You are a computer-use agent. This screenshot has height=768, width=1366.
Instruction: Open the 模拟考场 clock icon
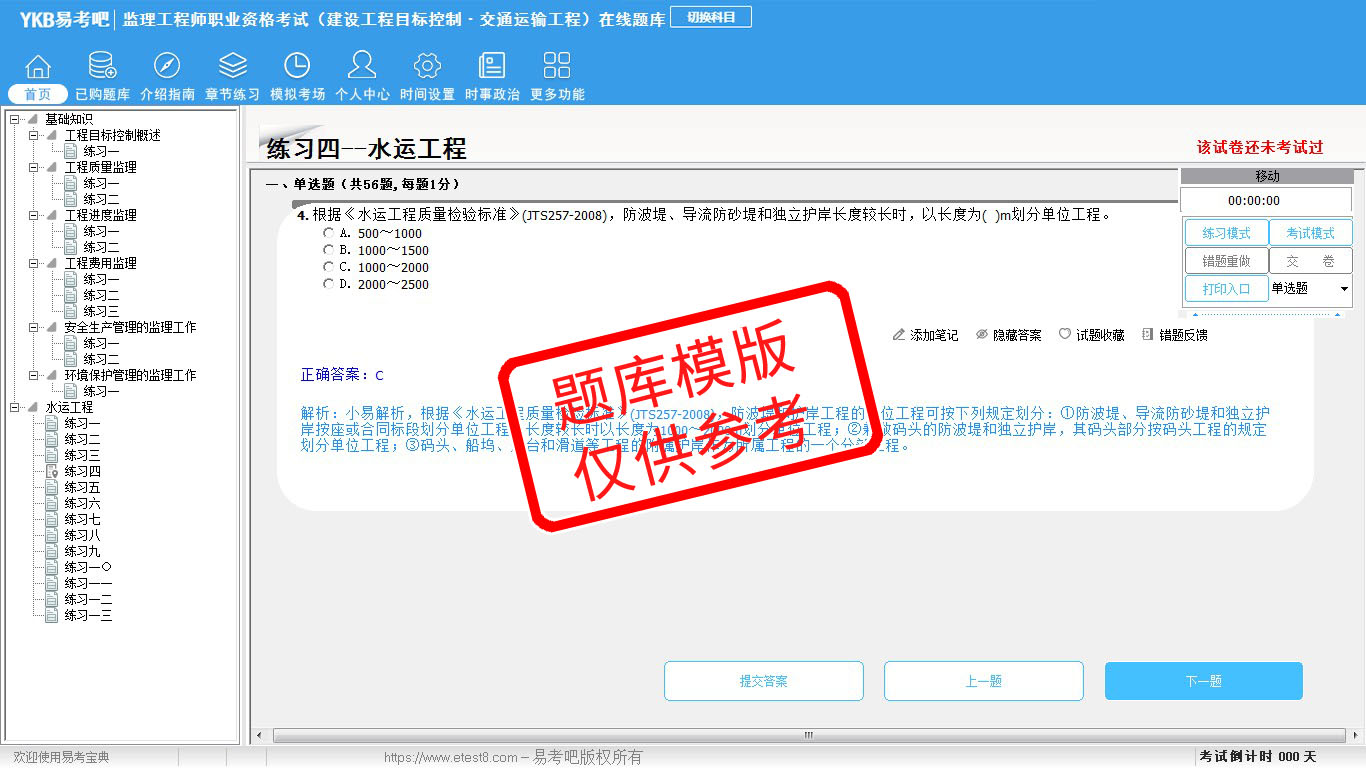(297, 66)
